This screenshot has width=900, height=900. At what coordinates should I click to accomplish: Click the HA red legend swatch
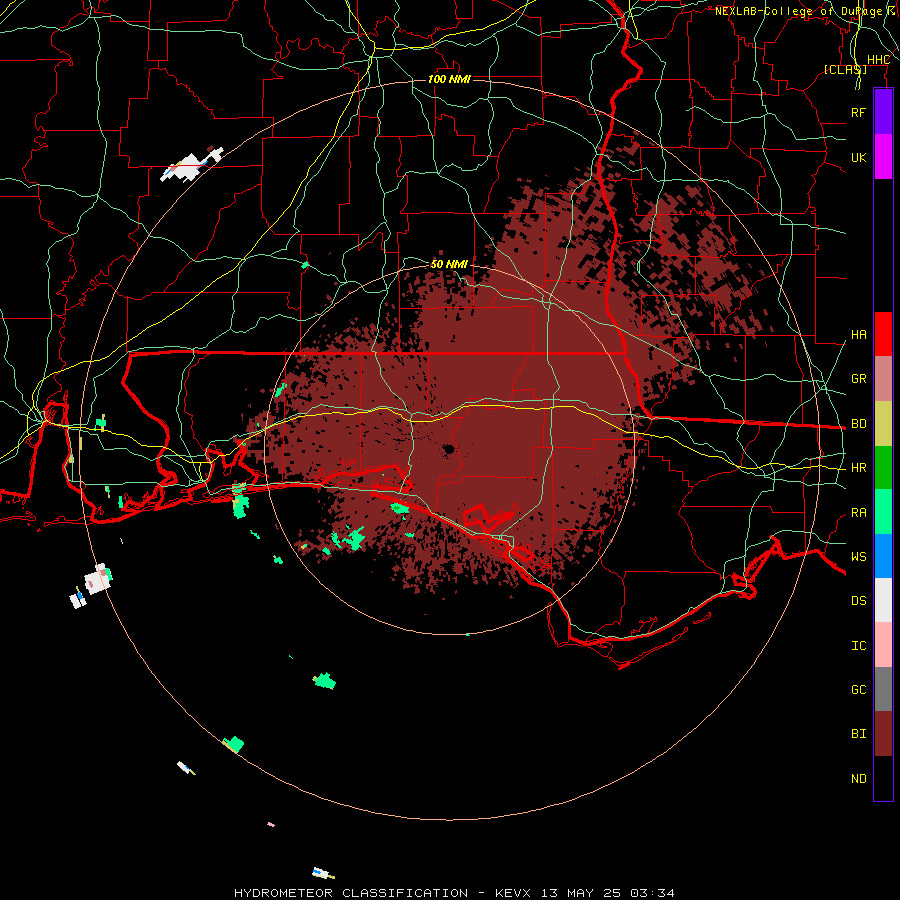883,334
